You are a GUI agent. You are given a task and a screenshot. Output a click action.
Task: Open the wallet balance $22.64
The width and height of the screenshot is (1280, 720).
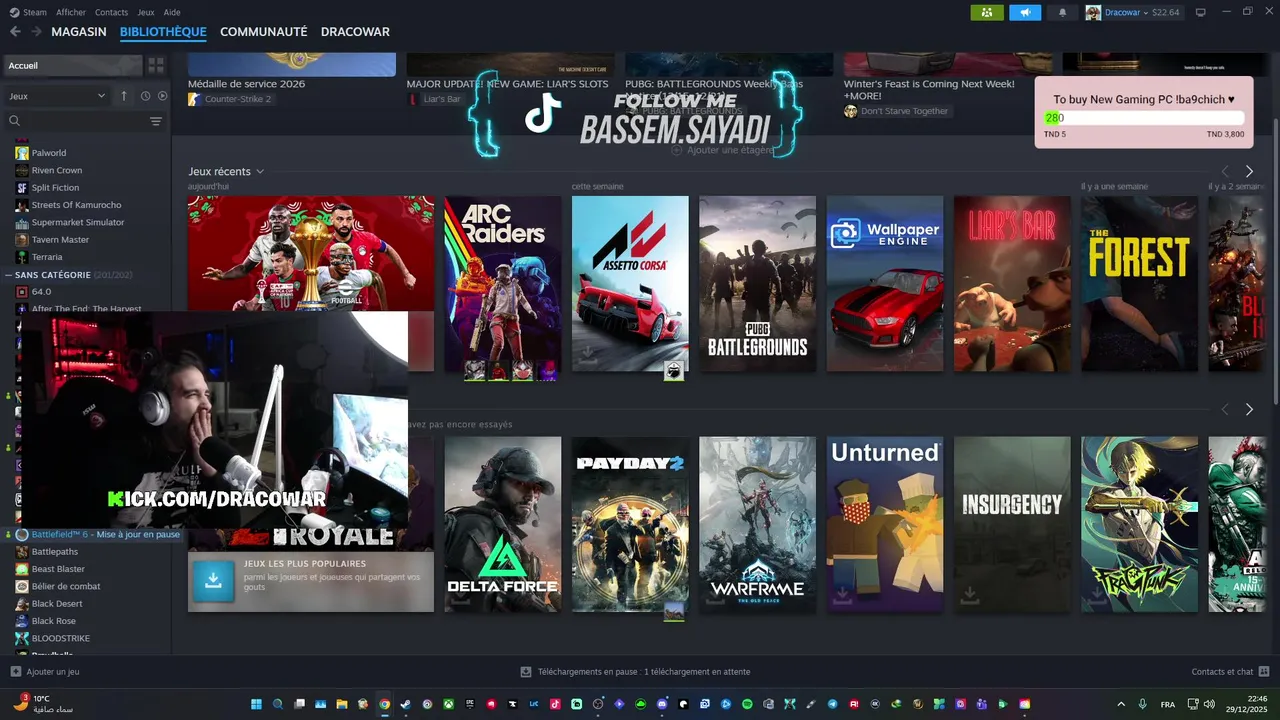click(x=1166, y=12)
